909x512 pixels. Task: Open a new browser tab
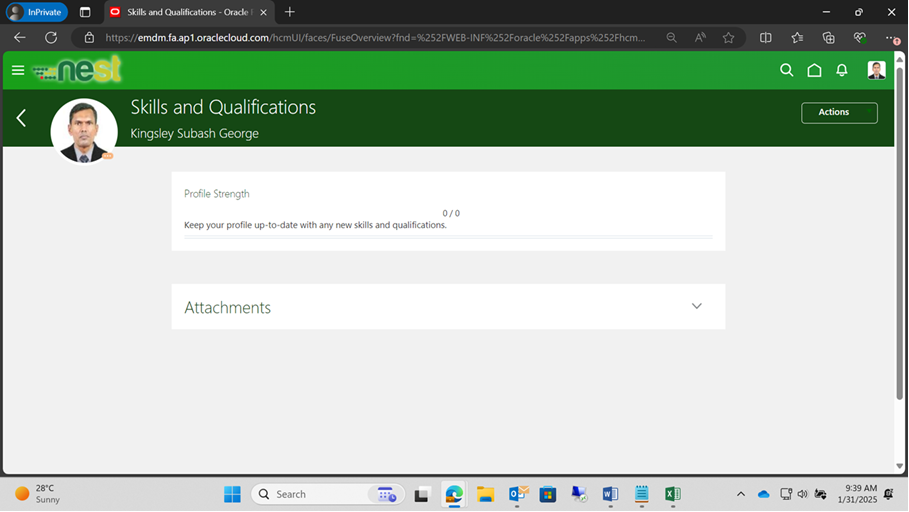(x=290, y=12)
